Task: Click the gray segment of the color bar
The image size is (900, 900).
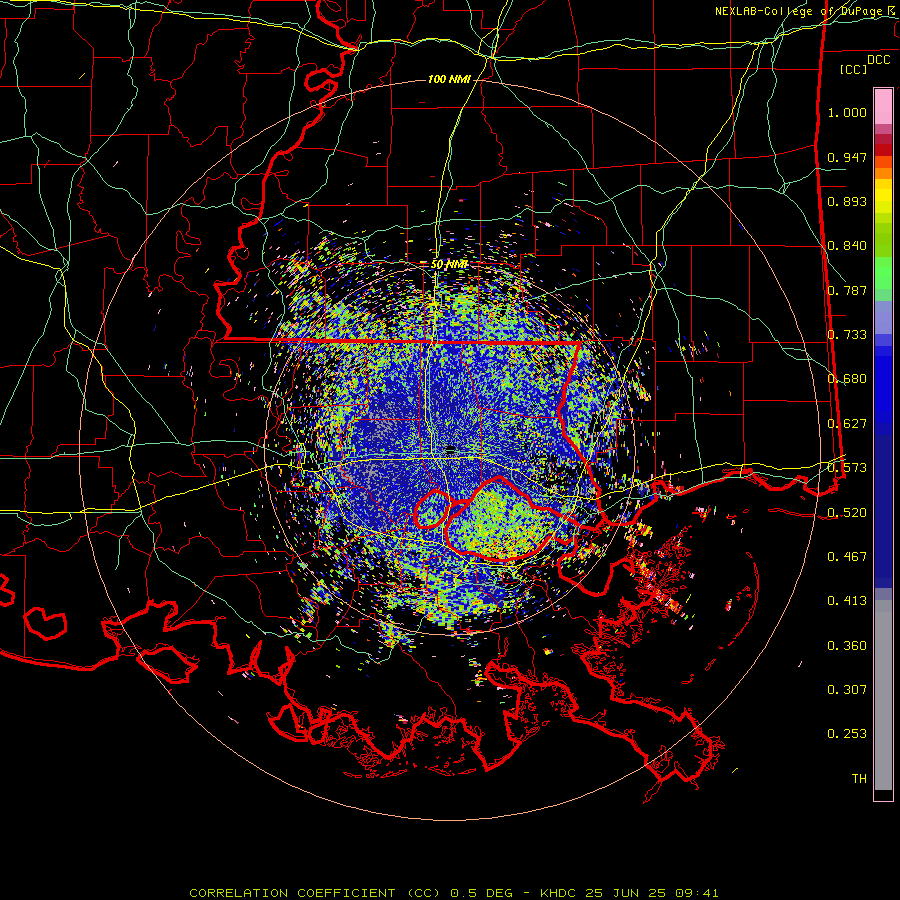Action: coord(883,695)
